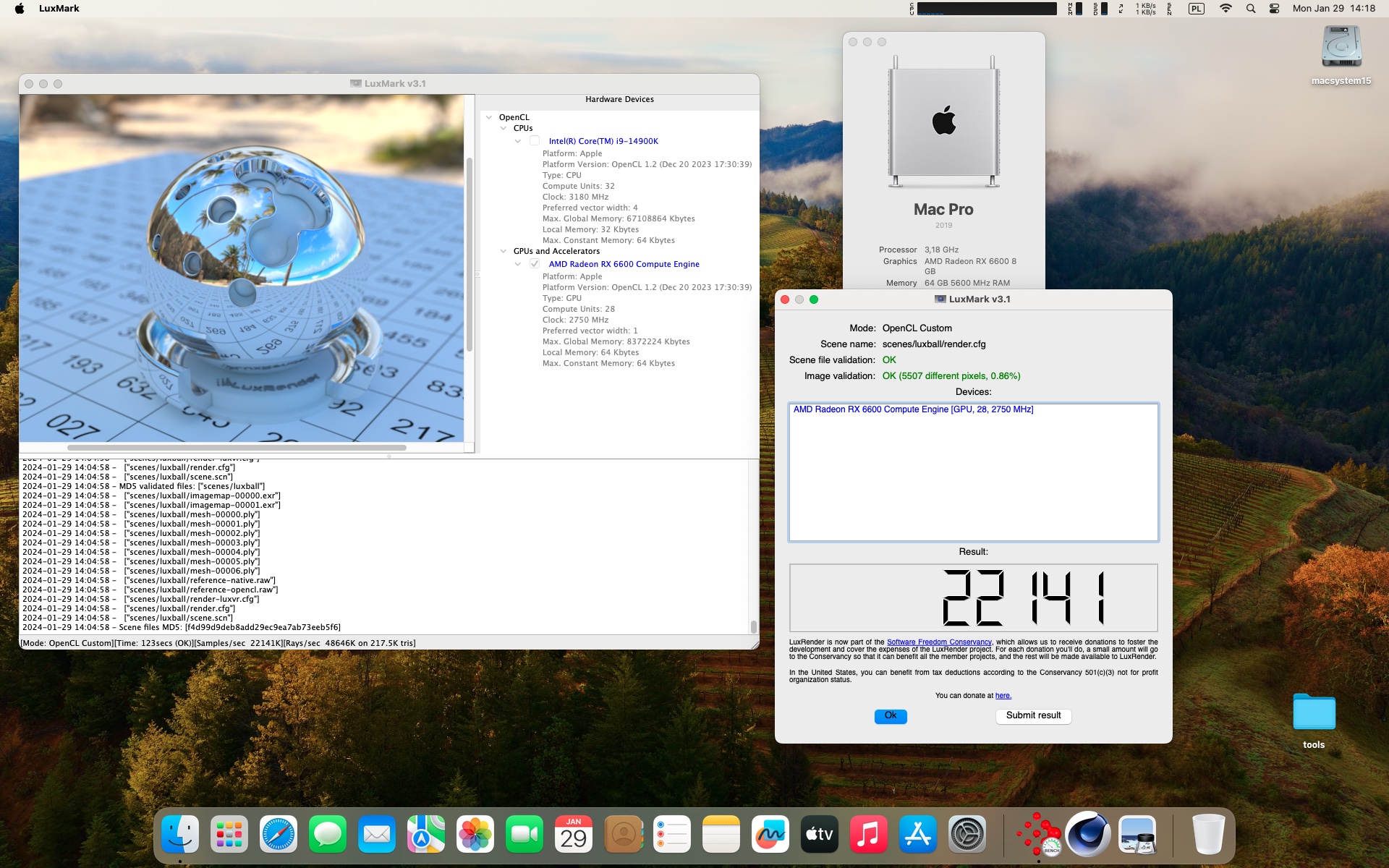Enable Intel Core i9-14900K CPU checkbox
The image size is (1389, 868).
pos(535,141)
